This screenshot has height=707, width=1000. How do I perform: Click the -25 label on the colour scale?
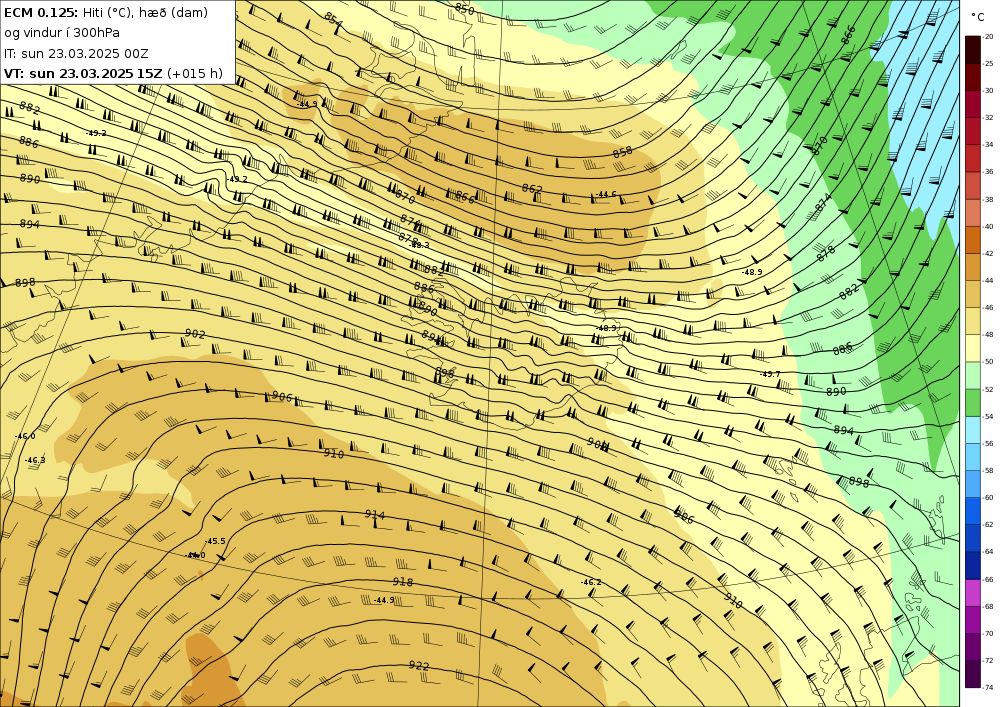(x=988, y=64)
